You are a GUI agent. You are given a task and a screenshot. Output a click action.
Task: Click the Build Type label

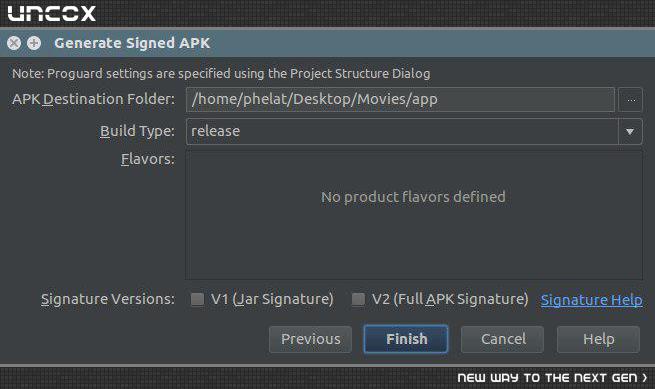point(137,131)
